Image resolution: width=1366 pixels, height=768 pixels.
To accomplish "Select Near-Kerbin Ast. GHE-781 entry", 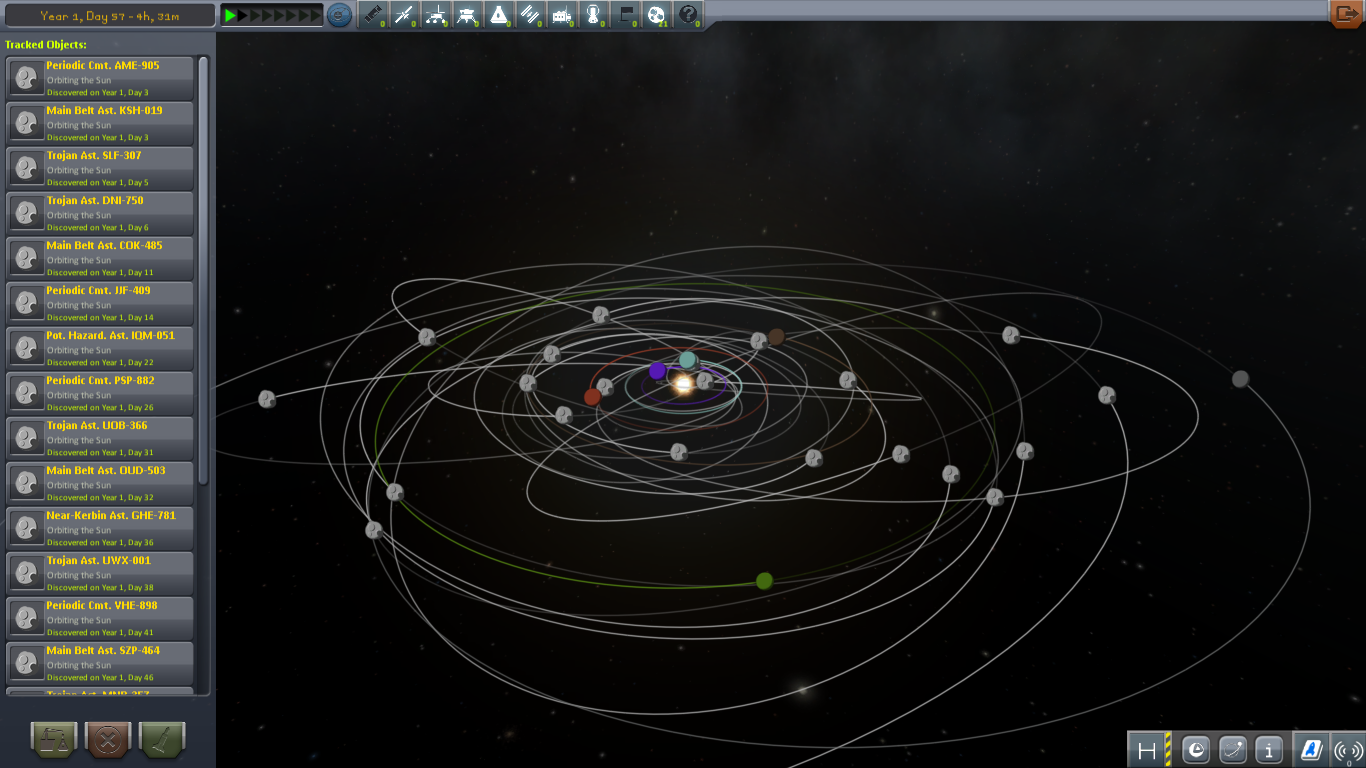I will pos(100,528).
